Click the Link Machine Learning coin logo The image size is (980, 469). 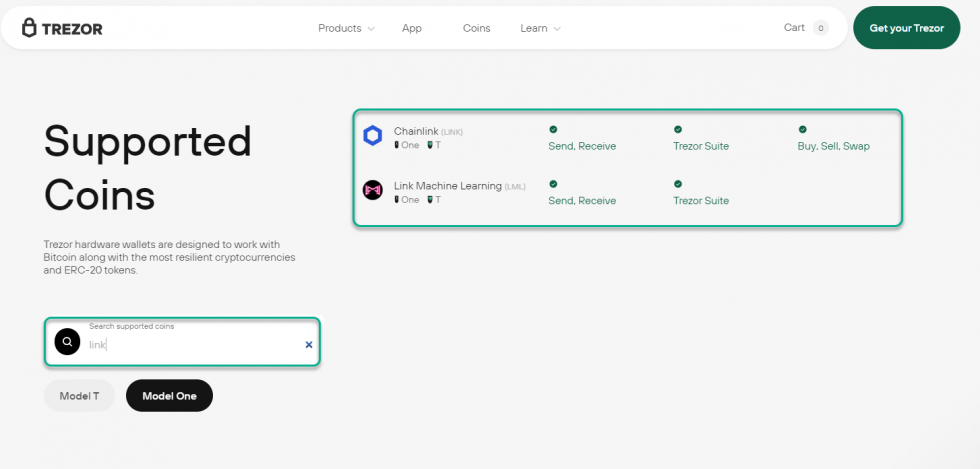click(x=373, y=190)
